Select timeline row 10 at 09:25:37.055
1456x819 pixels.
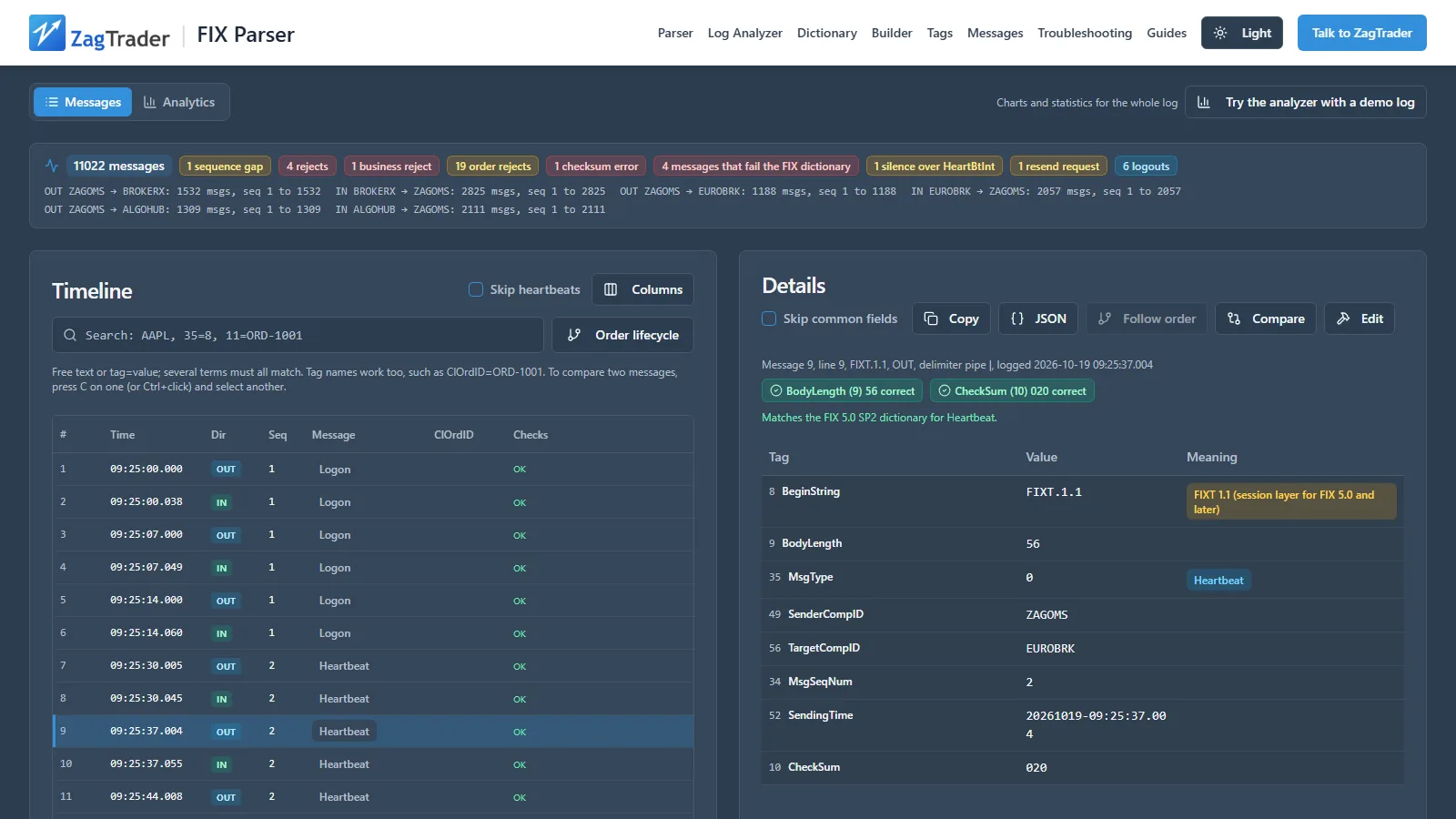coord(373,764)
